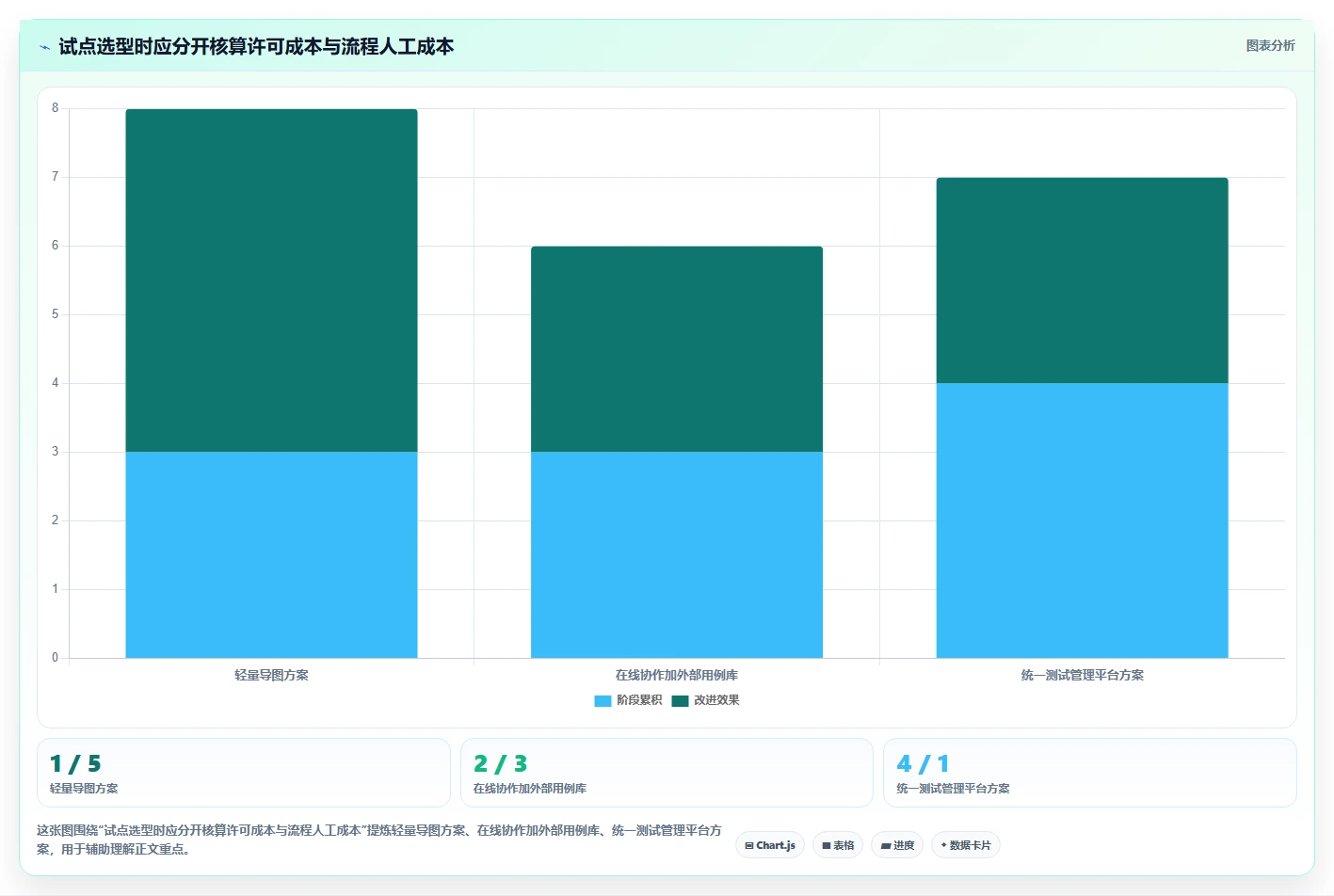The image size is (1334, 896).
Task: Click the green bar segment for 在线协作加外部用例库
Action: tap(677, 349)
